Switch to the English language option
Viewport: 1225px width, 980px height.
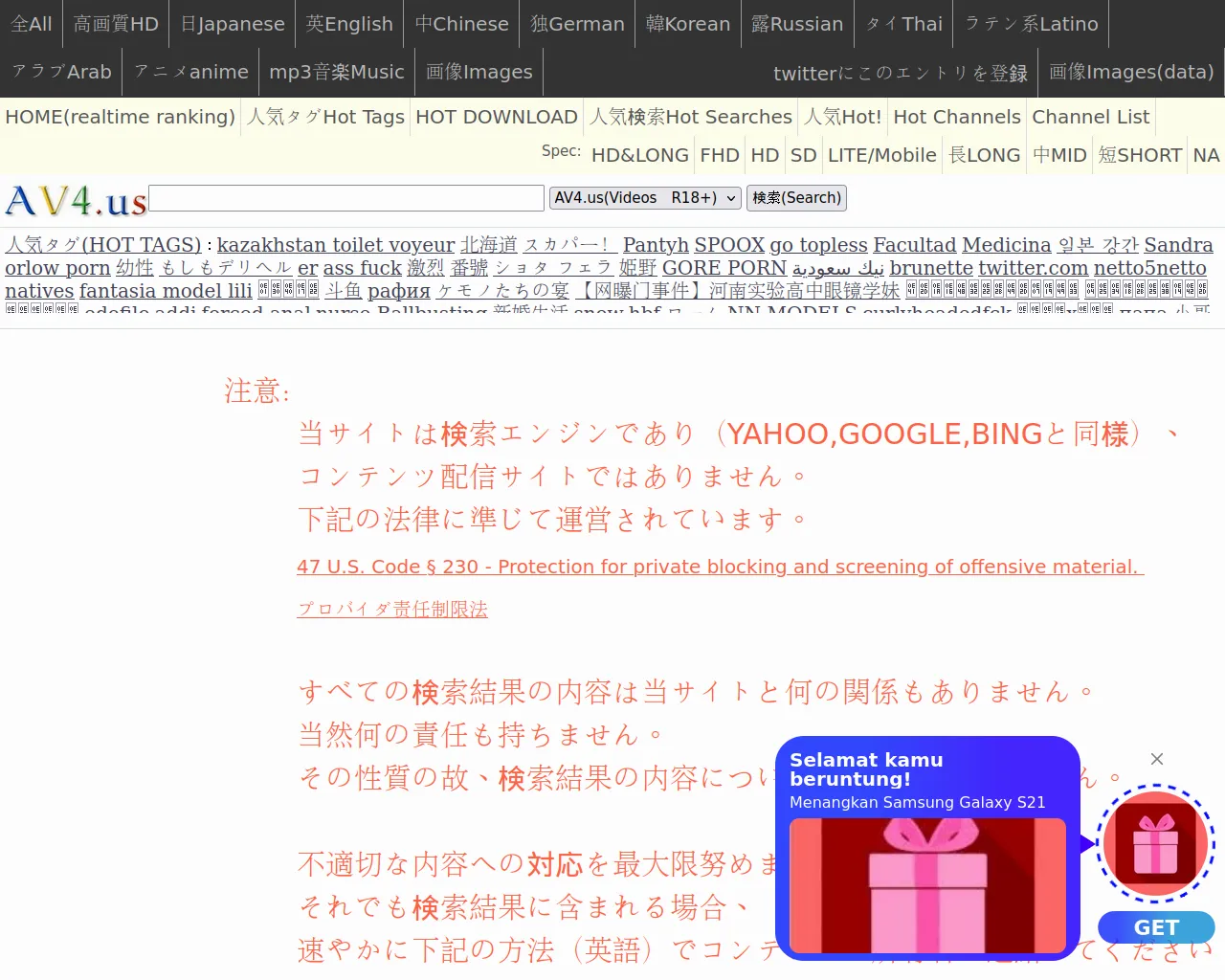coord(348,24)
